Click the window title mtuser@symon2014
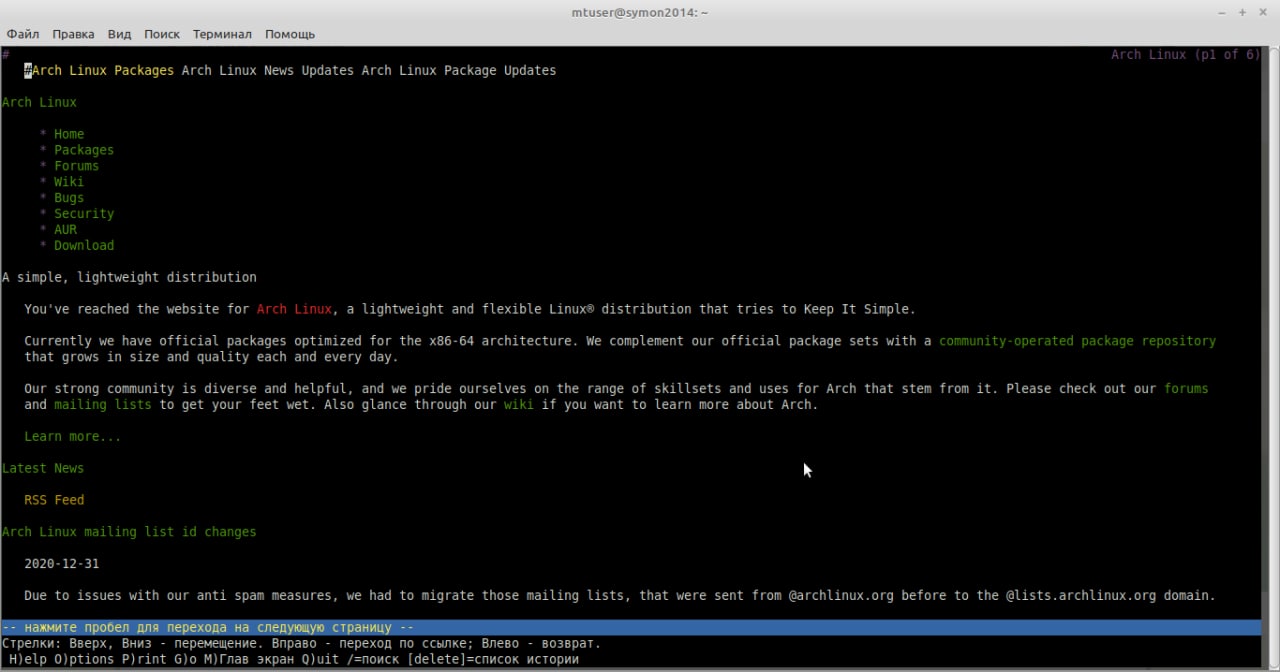 [640, 12]
